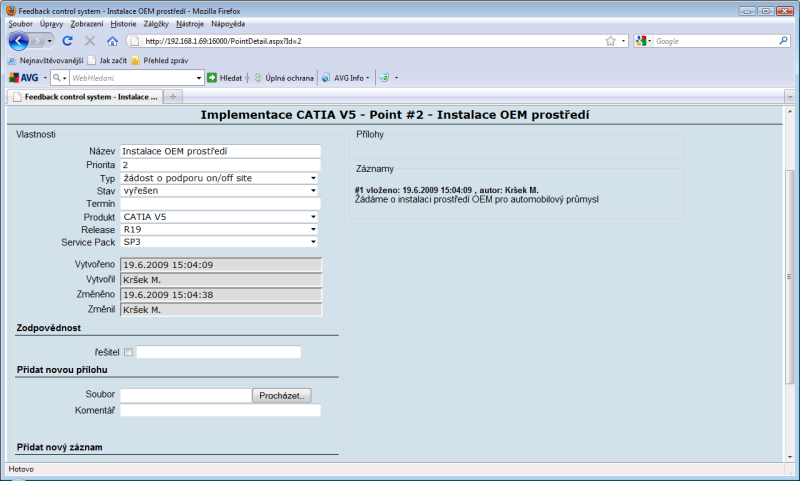Viewport: 800px width, 481px height.
Task: Open the Soubor menu
Action: (x=20, y=24)
